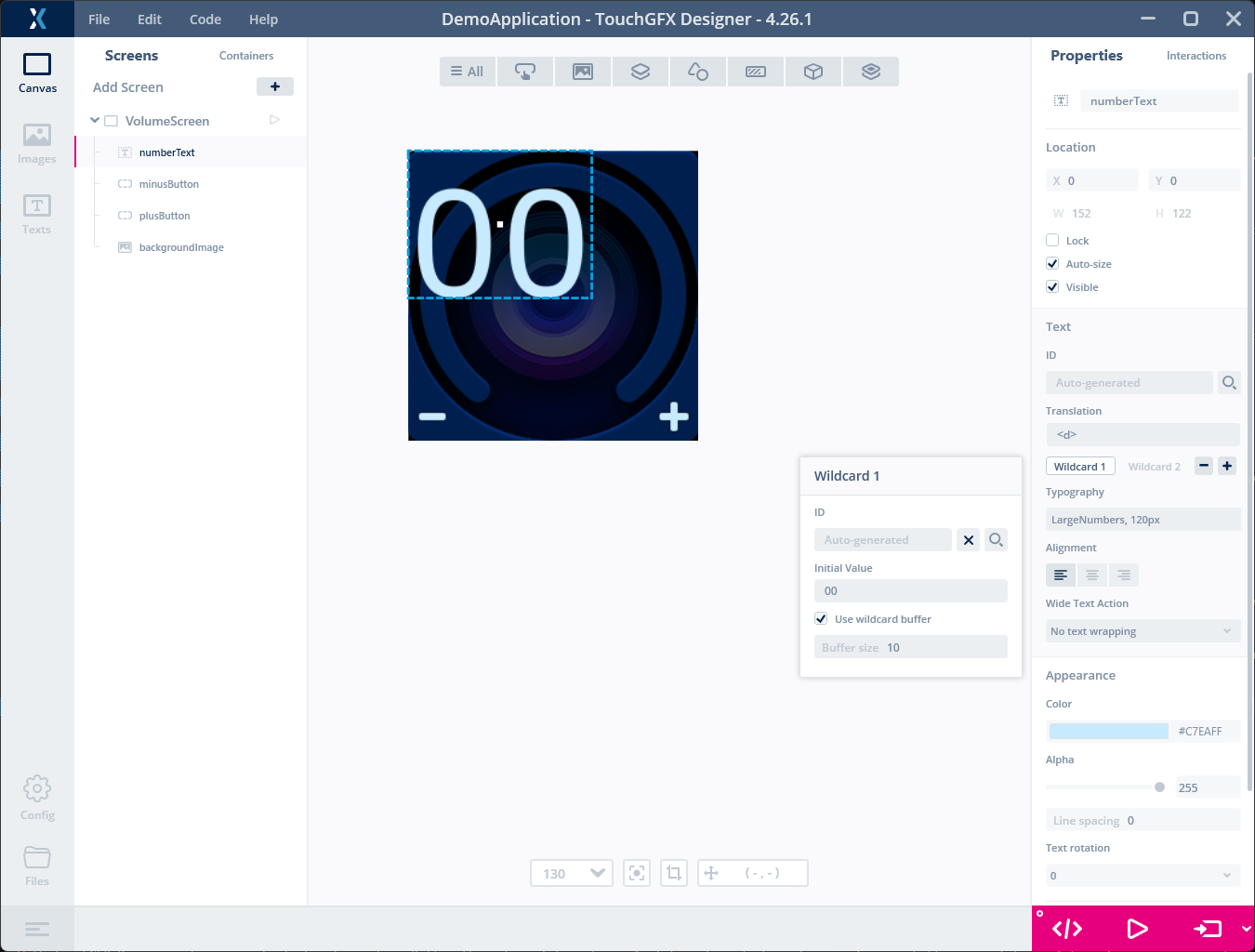Image resolution: width=1255 pixels, height=952 pixels.
Task: Switch to the Interactions tab
Action: (x=1196, y=56)
